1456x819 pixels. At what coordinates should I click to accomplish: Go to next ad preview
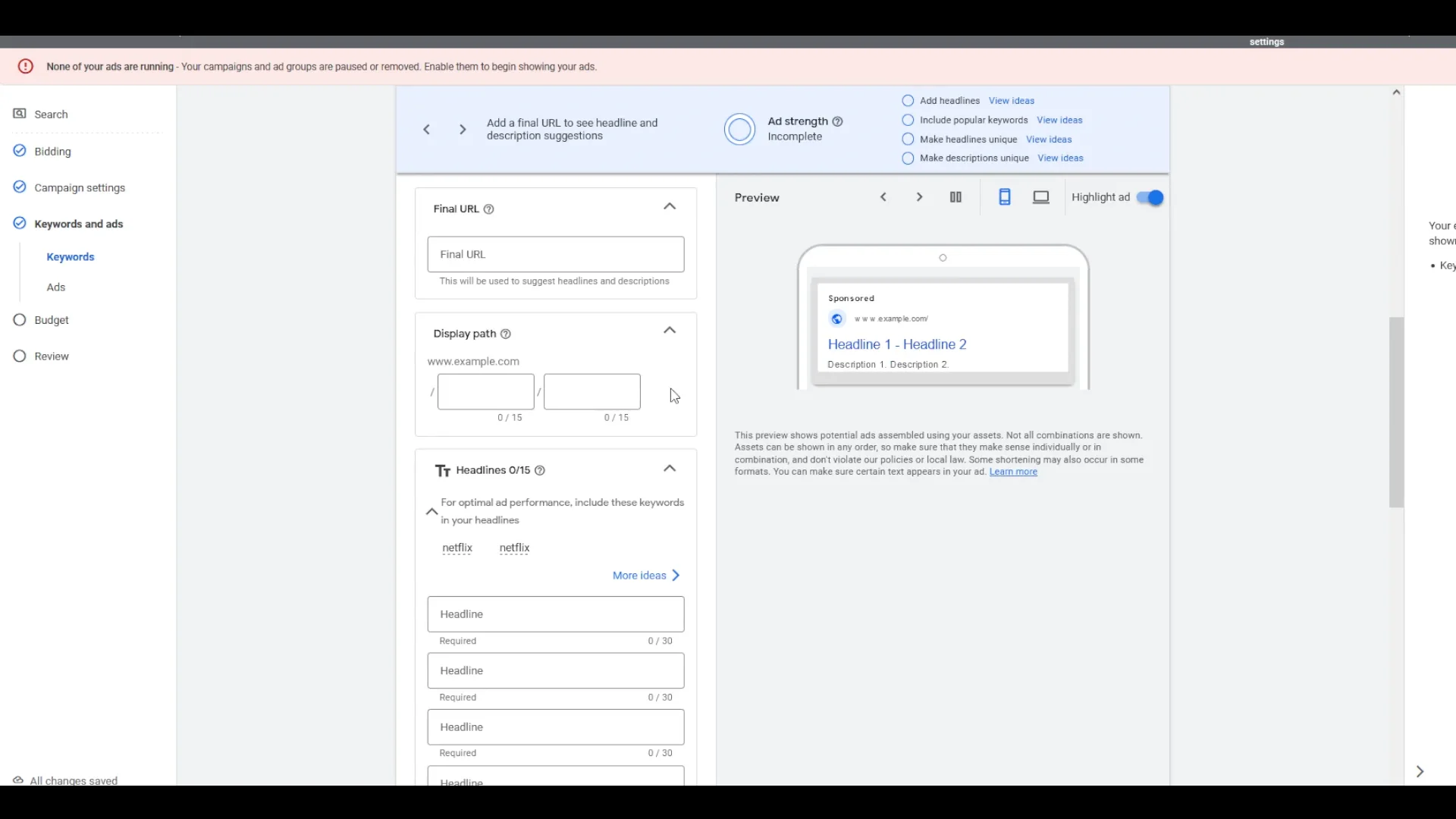pos(919,197)
